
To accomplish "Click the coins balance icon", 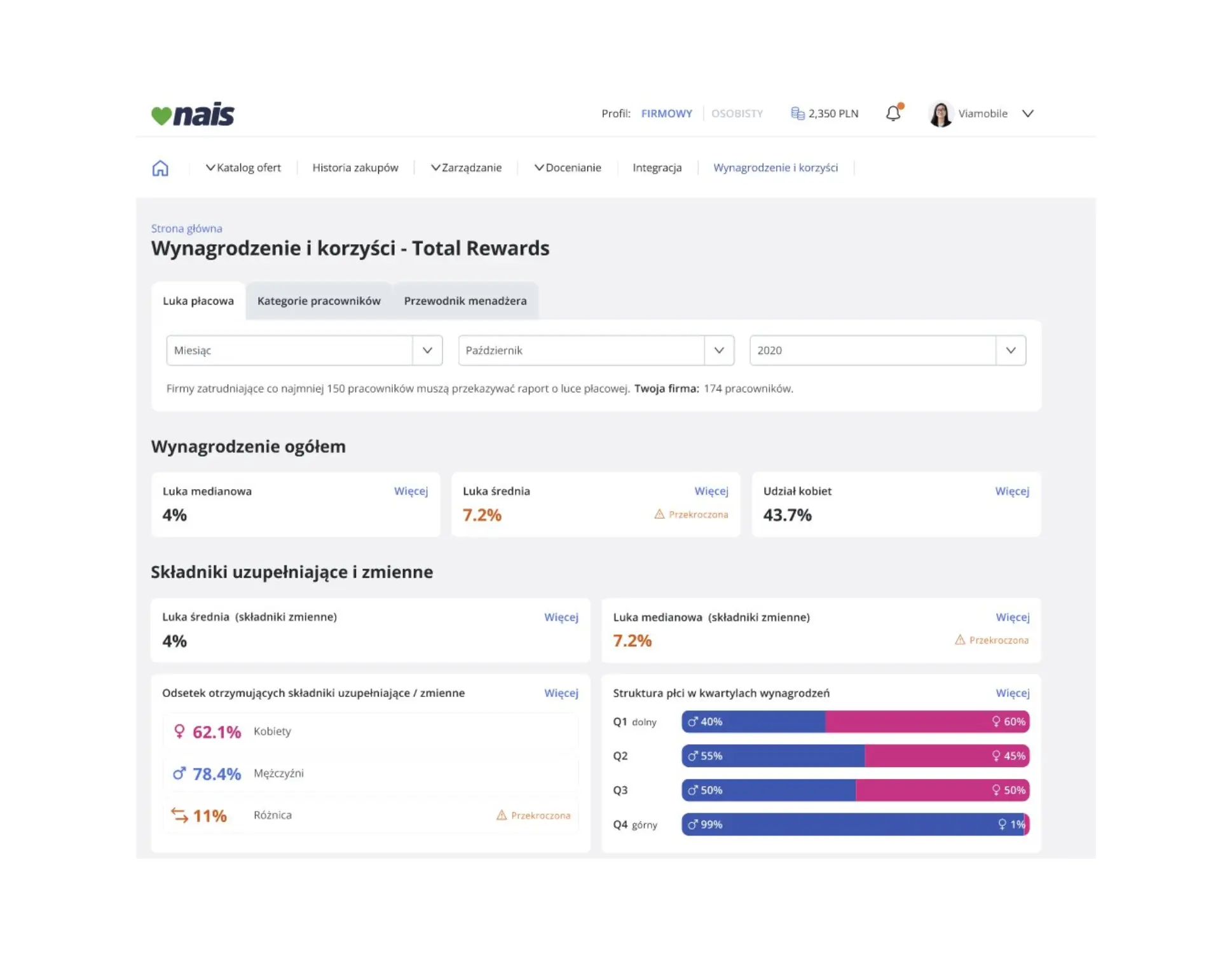I will coord(797,113).
